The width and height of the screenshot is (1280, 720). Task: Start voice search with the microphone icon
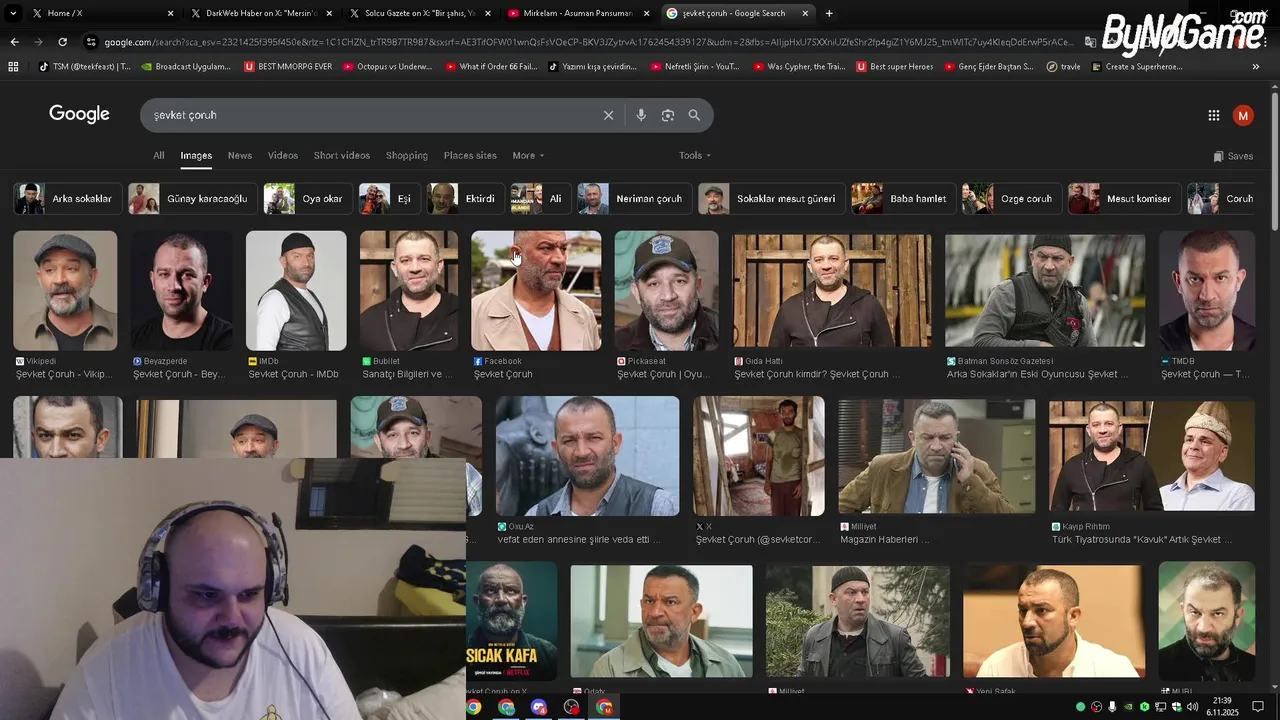coord(641,115)
